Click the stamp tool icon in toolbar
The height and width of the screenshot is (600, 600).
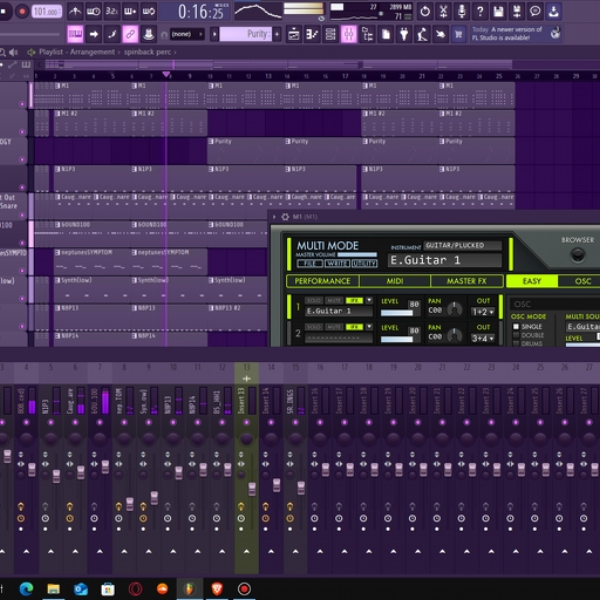coord(148,34)
